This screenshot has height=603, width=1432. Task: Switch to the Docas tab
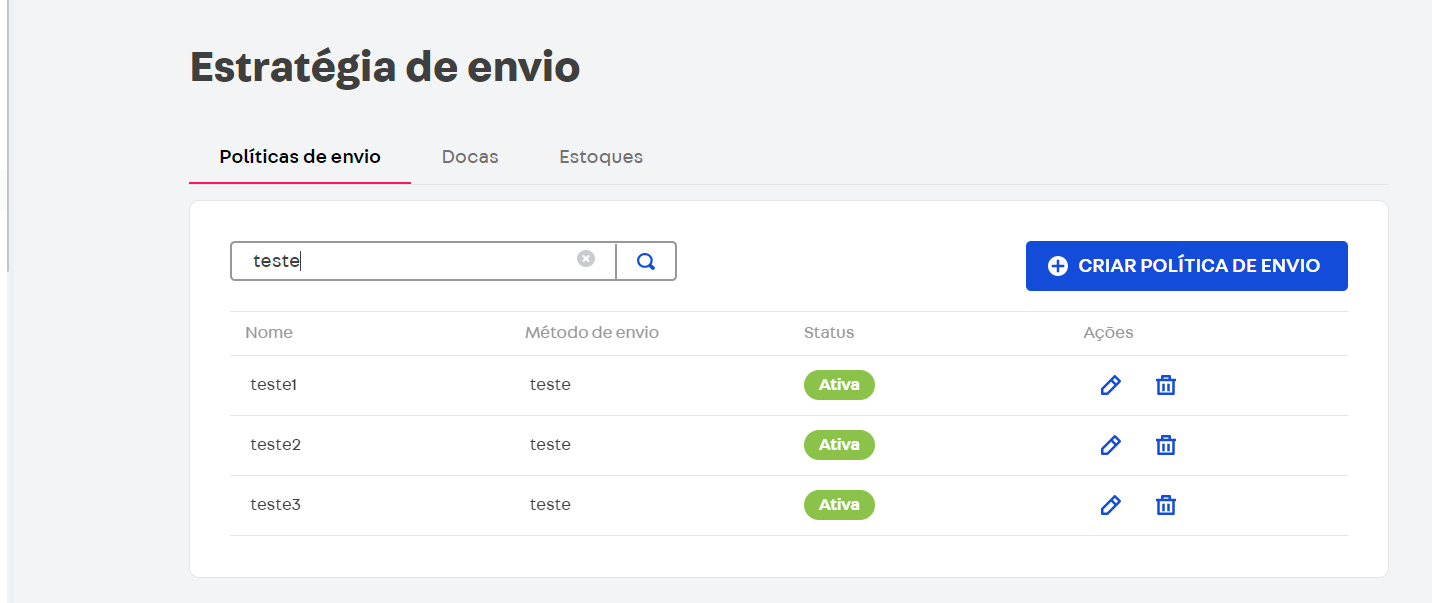pos(470,157)
